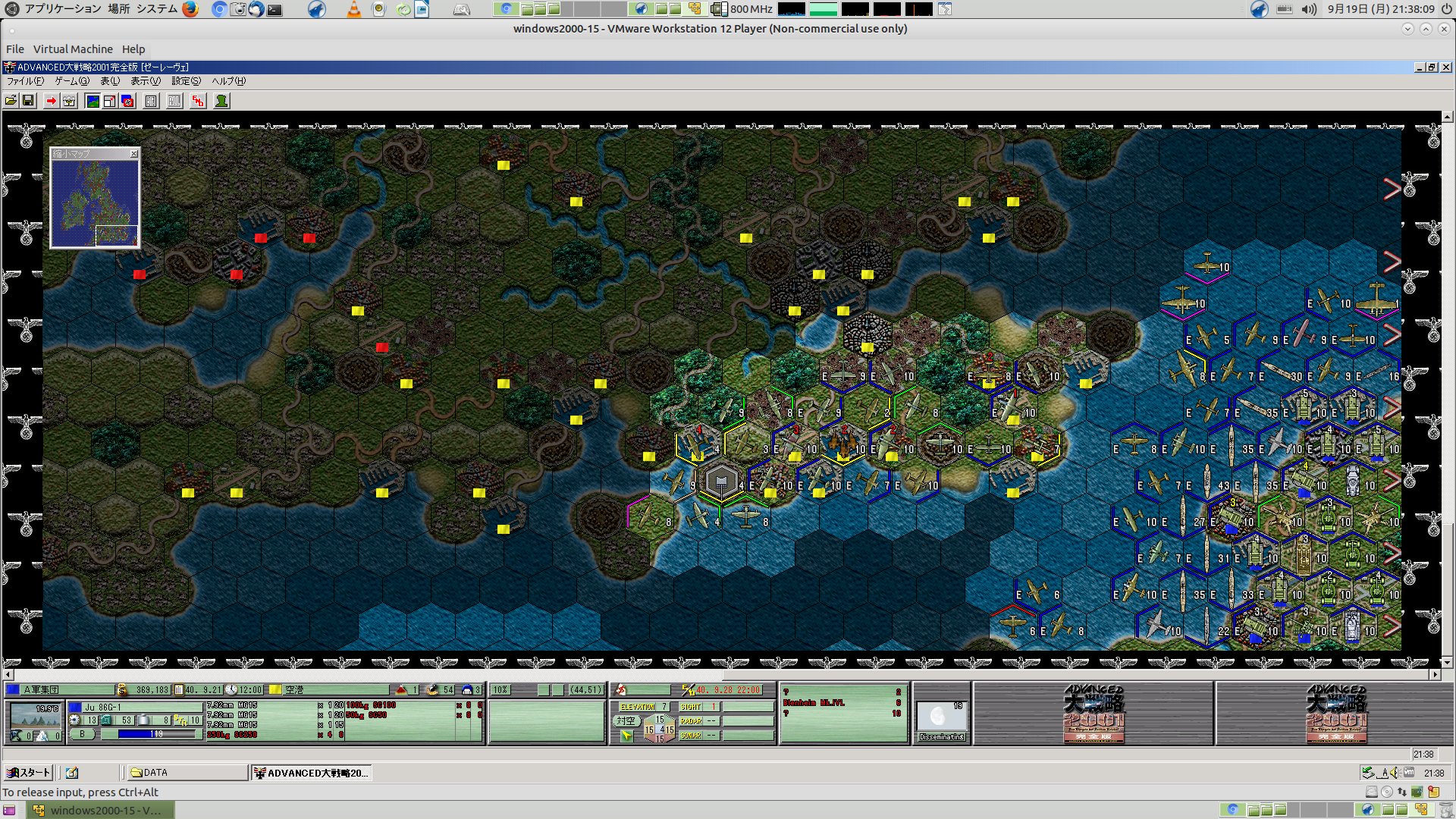This screenshot has width=1456, height=819.
Task: Click the guest quick launch icon beside スタート
Action: coord(72,773)
